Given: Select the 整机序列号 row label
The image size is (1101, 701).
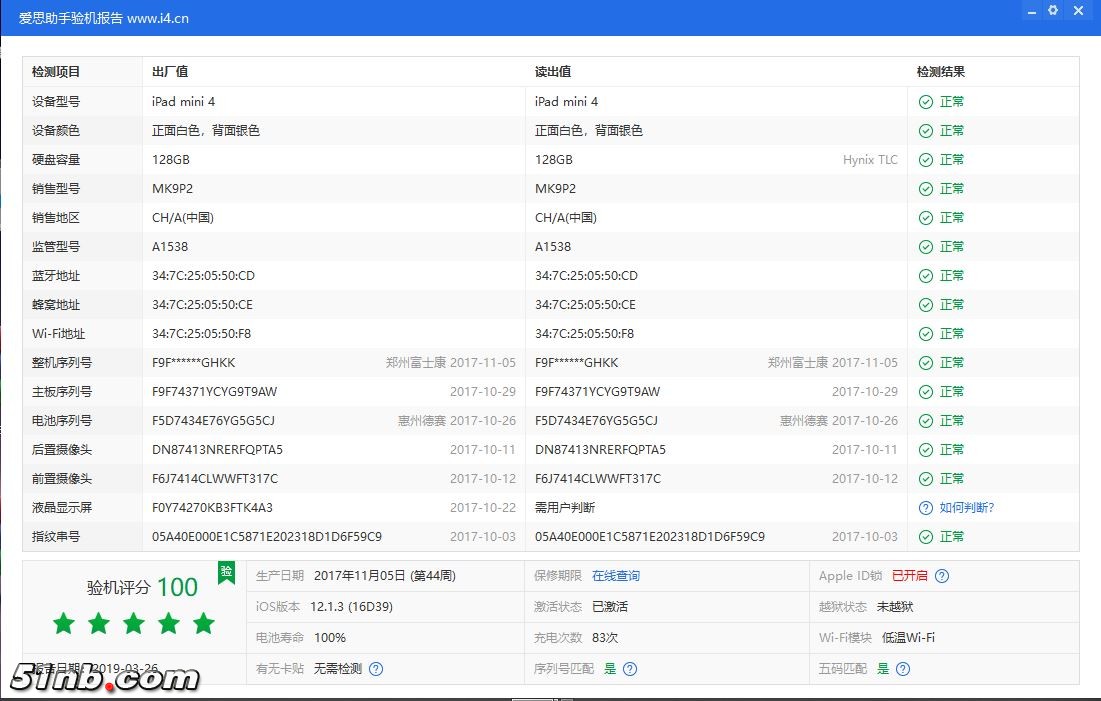Looking at the screenshot, I should coord(62,363).
